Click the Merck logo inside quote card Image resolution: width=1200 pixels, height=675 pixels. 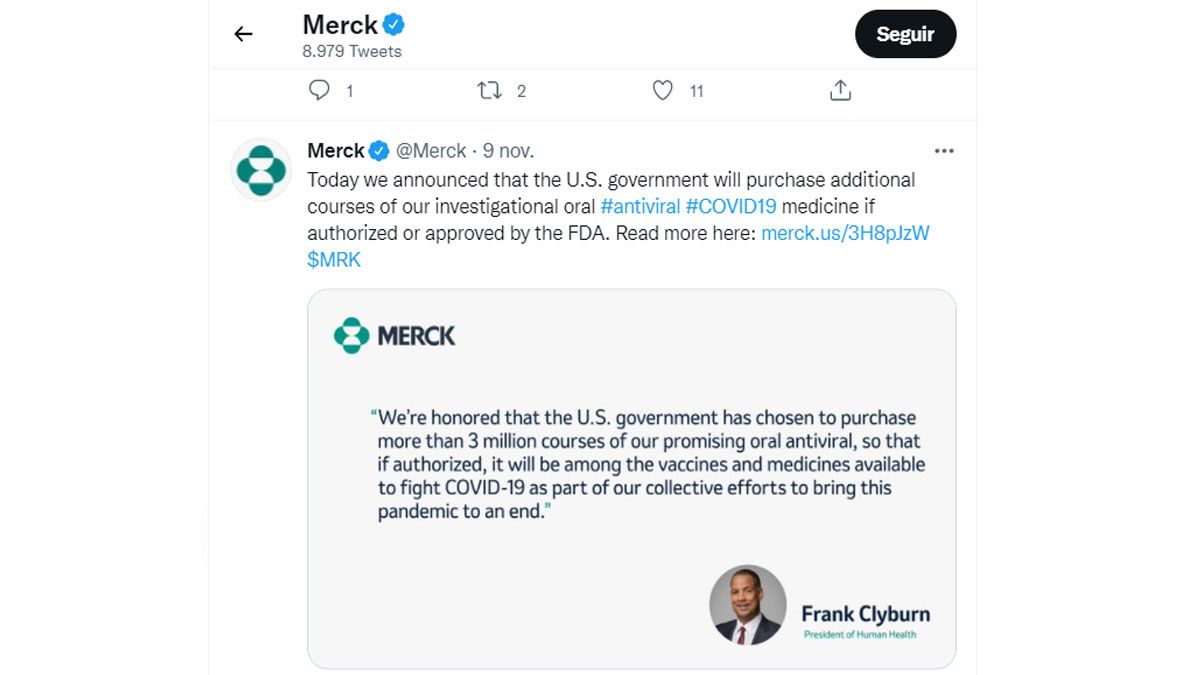tap(394, 336)
